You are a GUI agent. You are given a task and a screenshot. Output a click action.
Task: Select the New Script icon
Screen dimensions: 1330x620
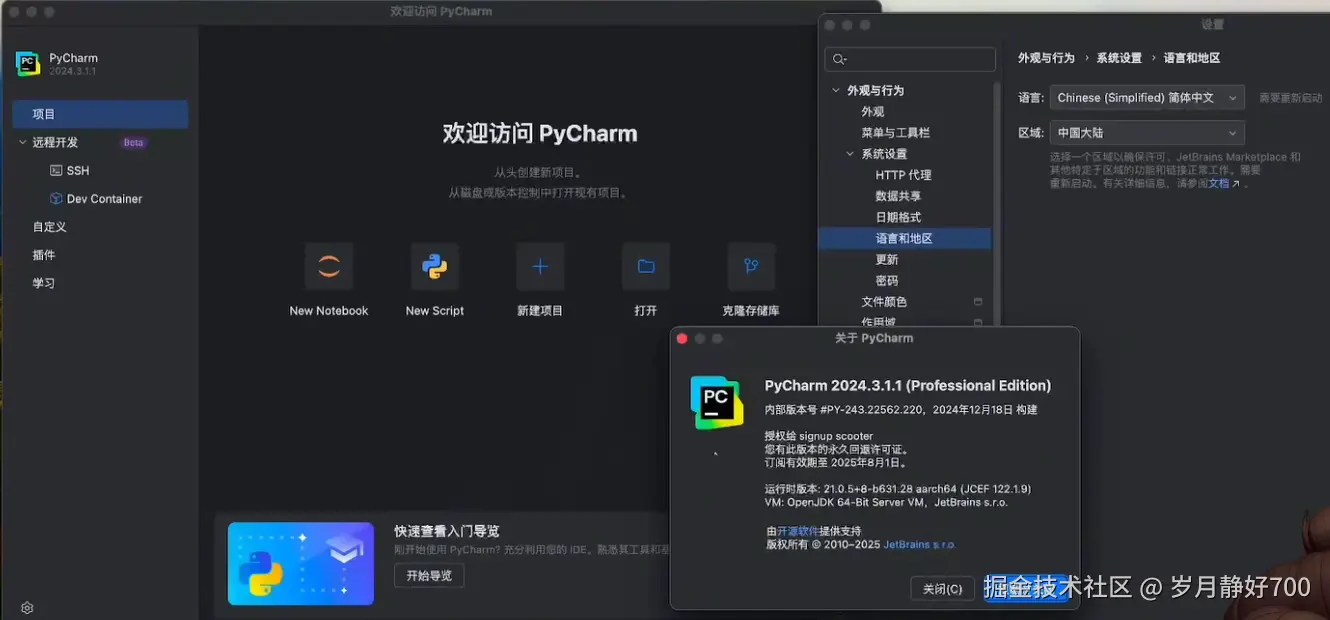[x=434, y=266]
